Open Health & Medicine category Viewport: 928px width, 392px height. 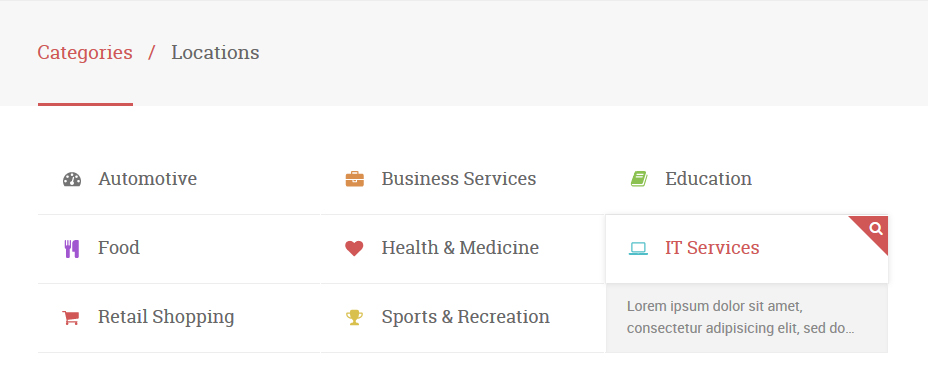coord(460,248)
